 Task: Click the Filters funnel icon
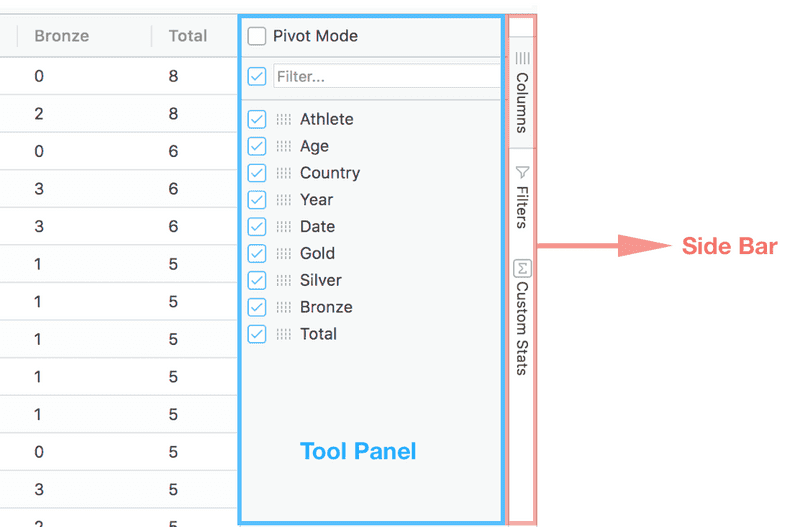point(522,172)
